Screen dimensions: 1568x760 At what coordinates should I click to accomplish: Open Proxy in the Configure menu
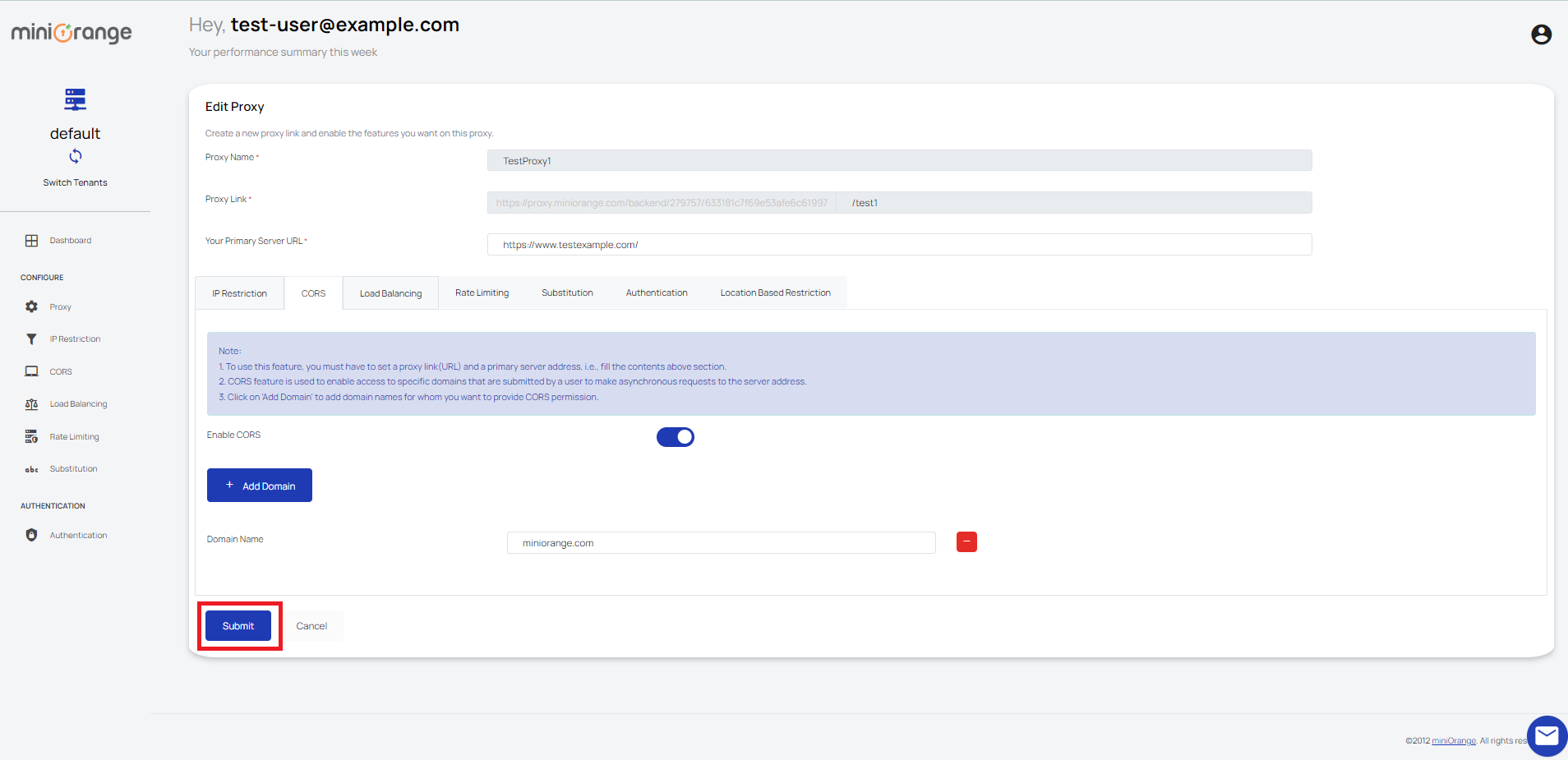60,307
